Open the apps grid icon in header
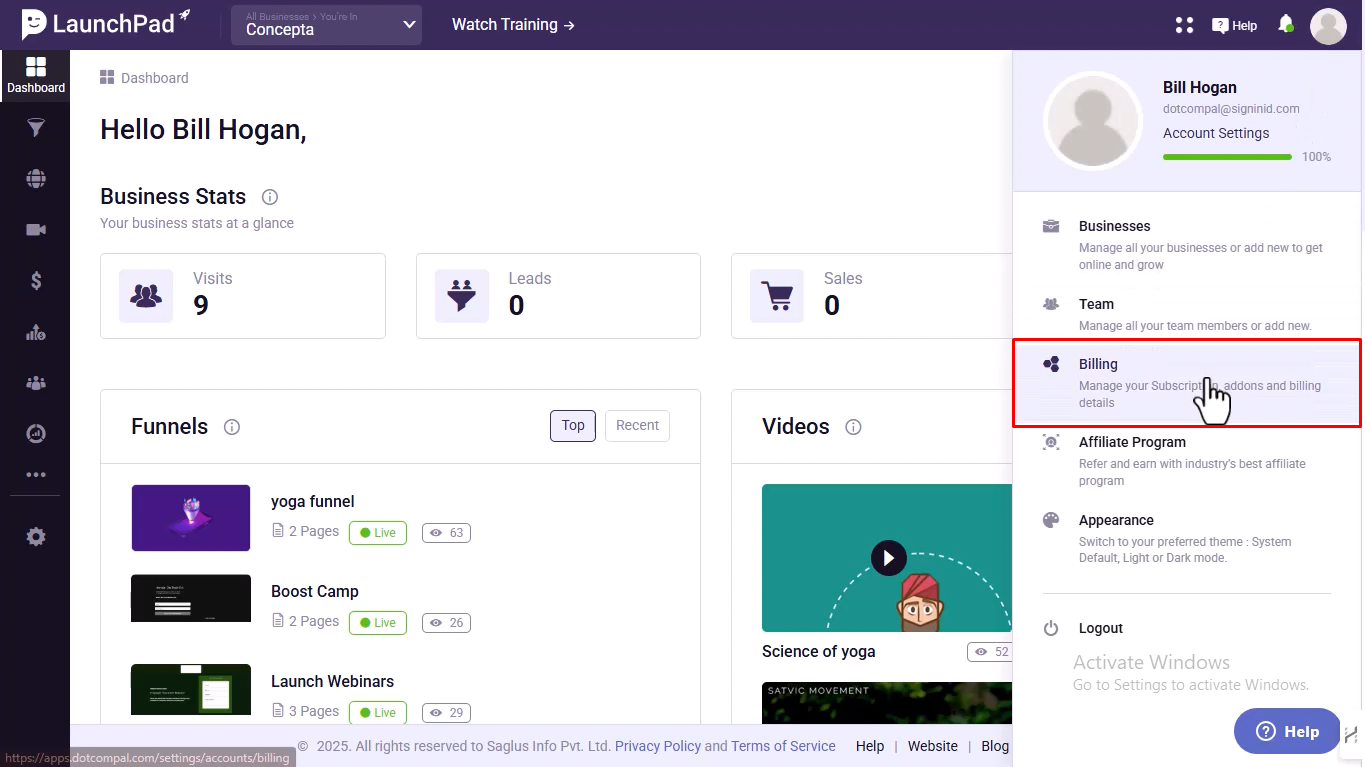 1185,25
